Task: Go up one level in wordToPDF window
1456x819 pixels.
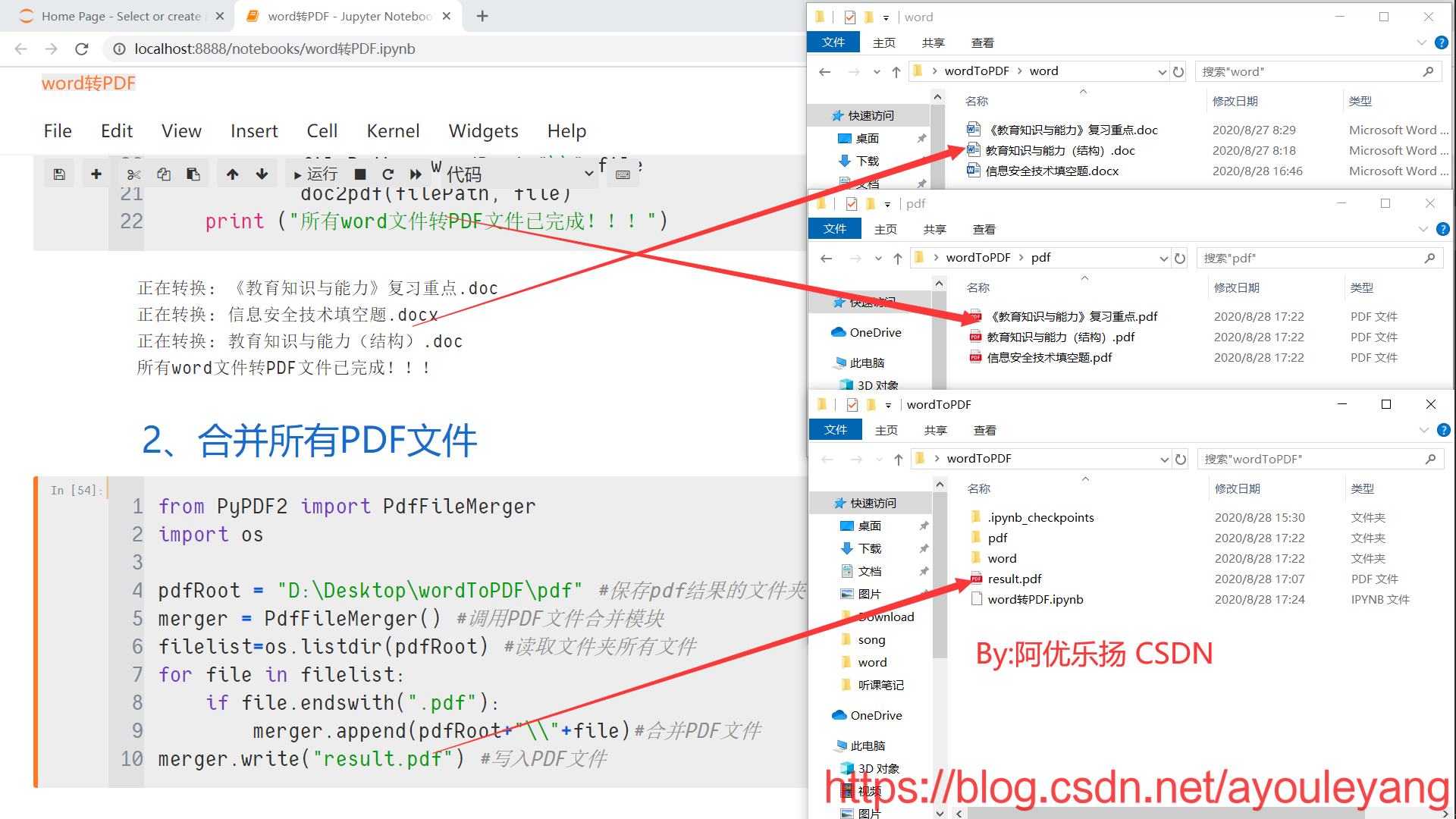Action: pyautogui.click(x=899, y=459)
